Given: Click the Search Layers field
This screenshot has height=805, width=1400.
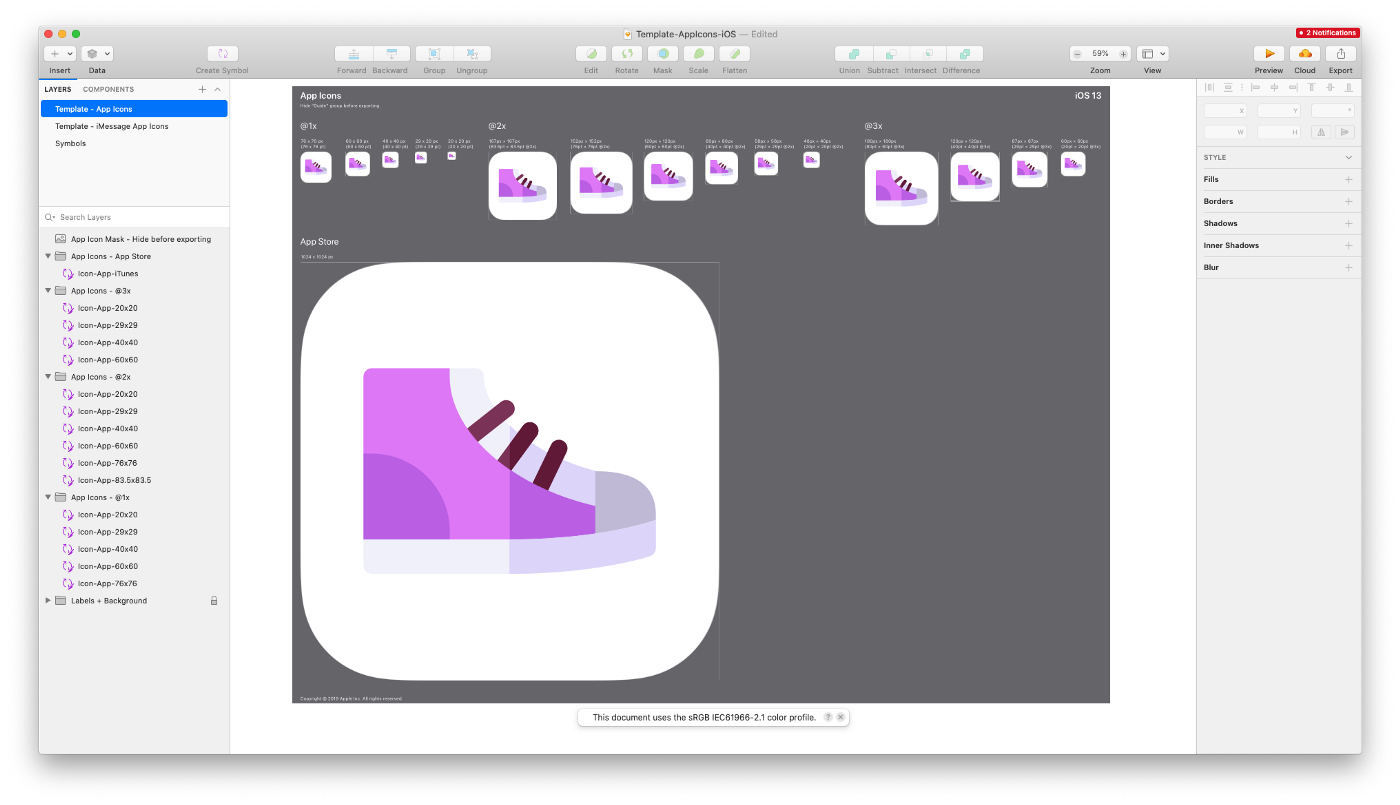Looking at the screenshot, I should [134, 217].
